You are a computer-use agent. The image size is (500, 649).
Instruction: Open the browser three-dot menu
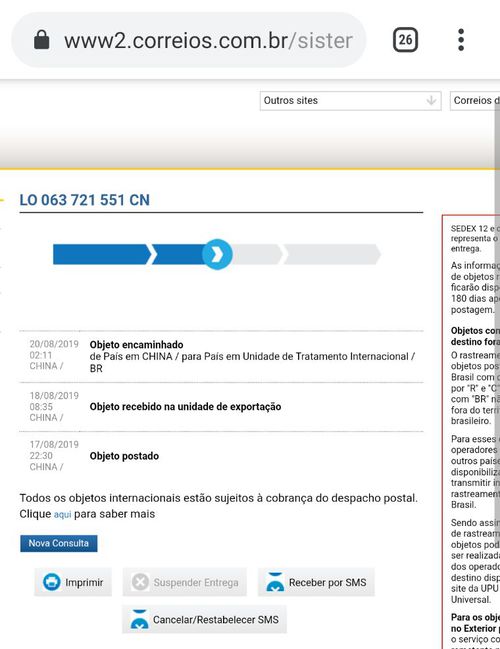461,40
